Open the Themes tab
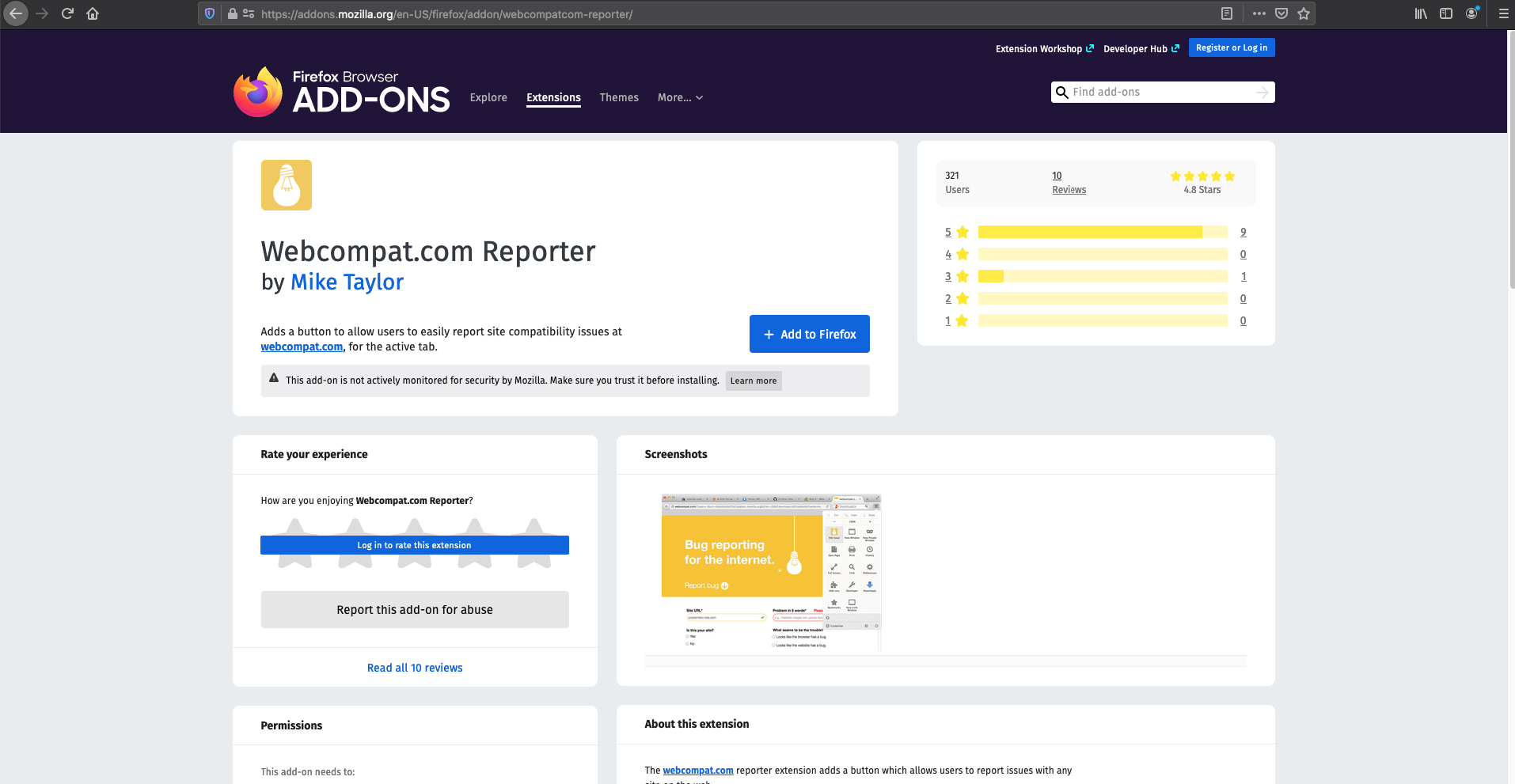This screenshot has height=784, width=1515. coord(619,97)
